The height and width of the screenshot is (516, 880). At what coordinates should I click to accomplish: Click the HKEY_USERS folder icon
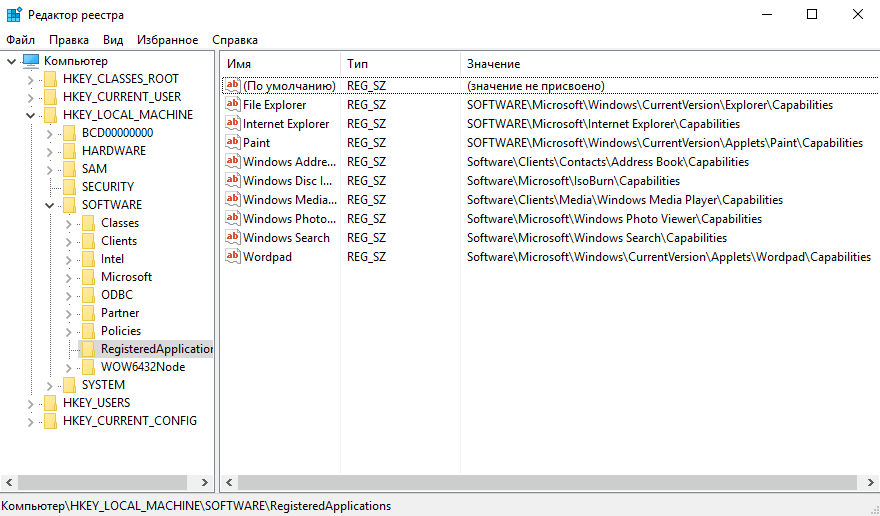[51, 403]
